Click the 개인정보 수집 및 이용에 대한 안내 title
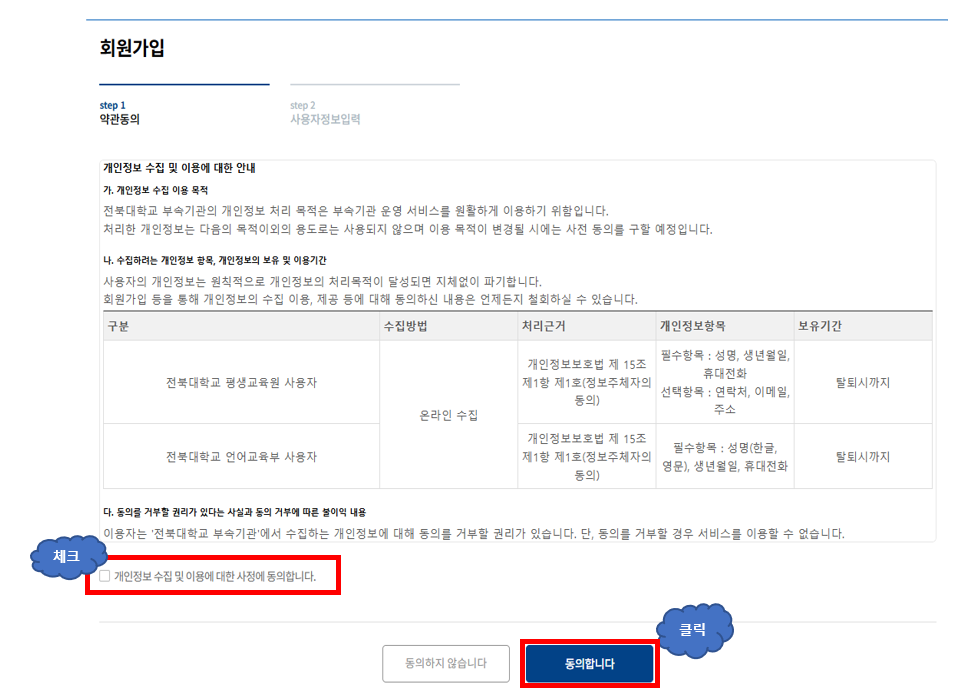Image resolution: width=958 pixels, height=699 pixels. pos(179,168)
